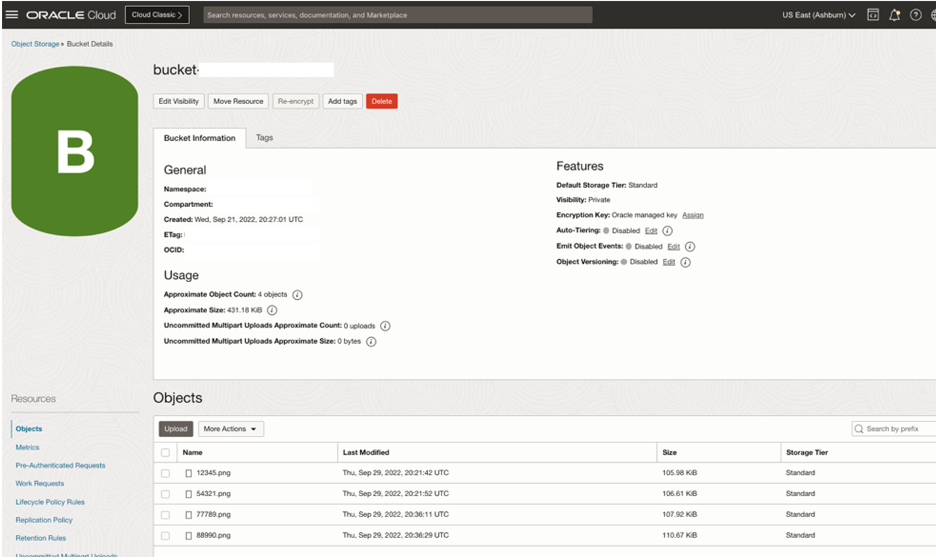The image size is (936, 560).
Task: Select the checkbox for 77789.png
Action: [165, 515]
